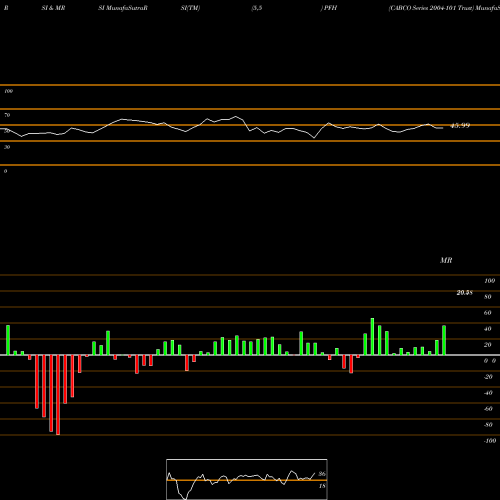The image size is (500, 500).
Task: Click the mini chart label 36
Action: pos(322,474)
